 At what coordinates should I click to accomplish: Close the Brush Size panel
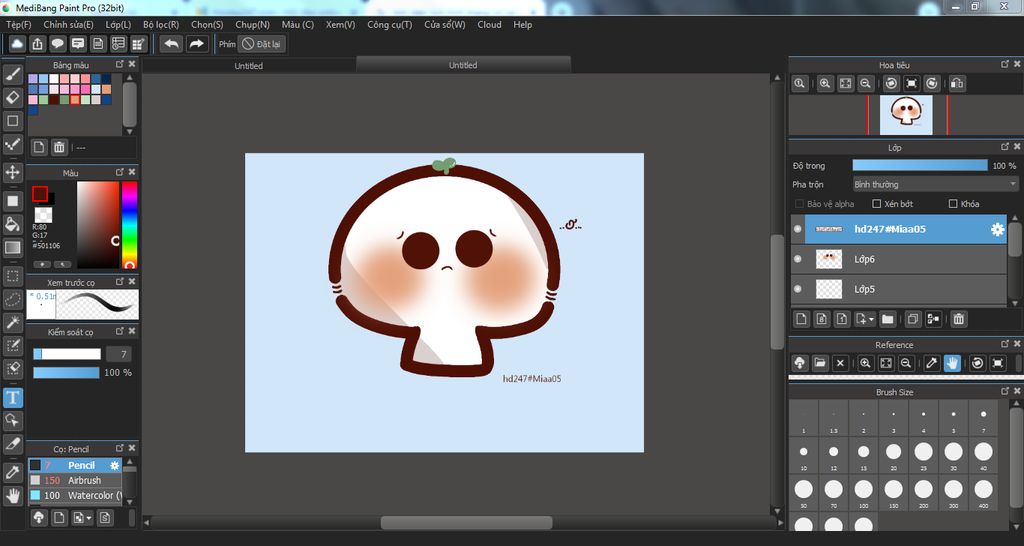[1017, 391]
